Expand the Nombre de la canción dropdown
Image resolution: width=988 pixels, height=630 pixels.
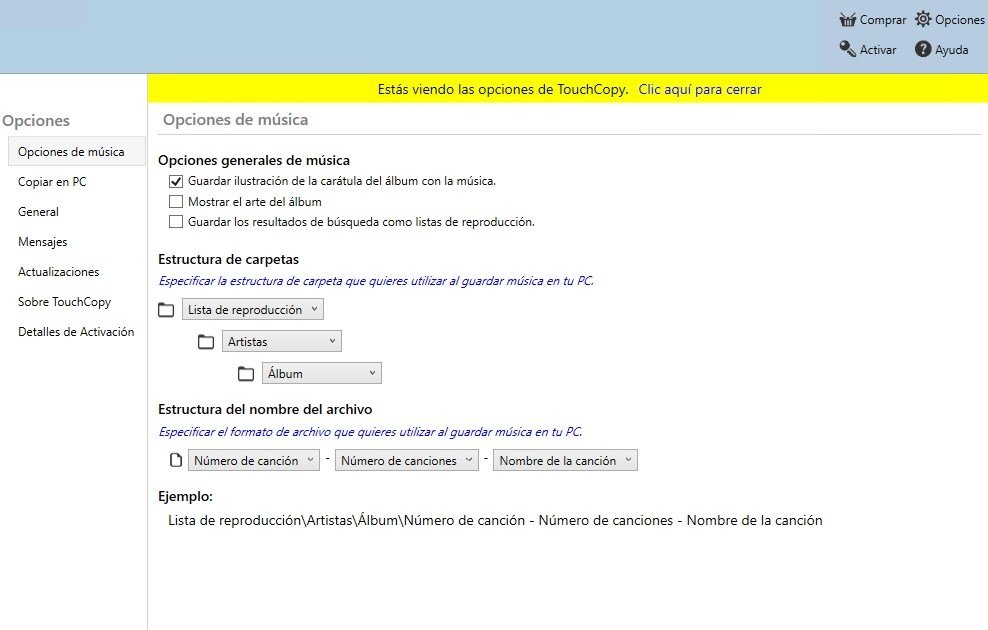pos(565,461)
